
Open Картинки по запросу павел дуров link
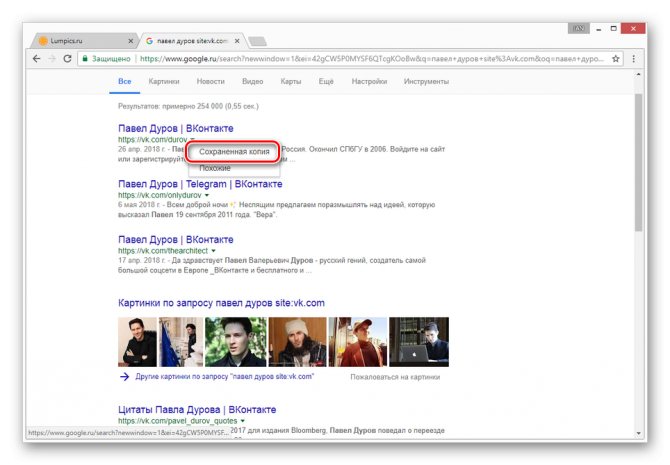tap(221, 303)
